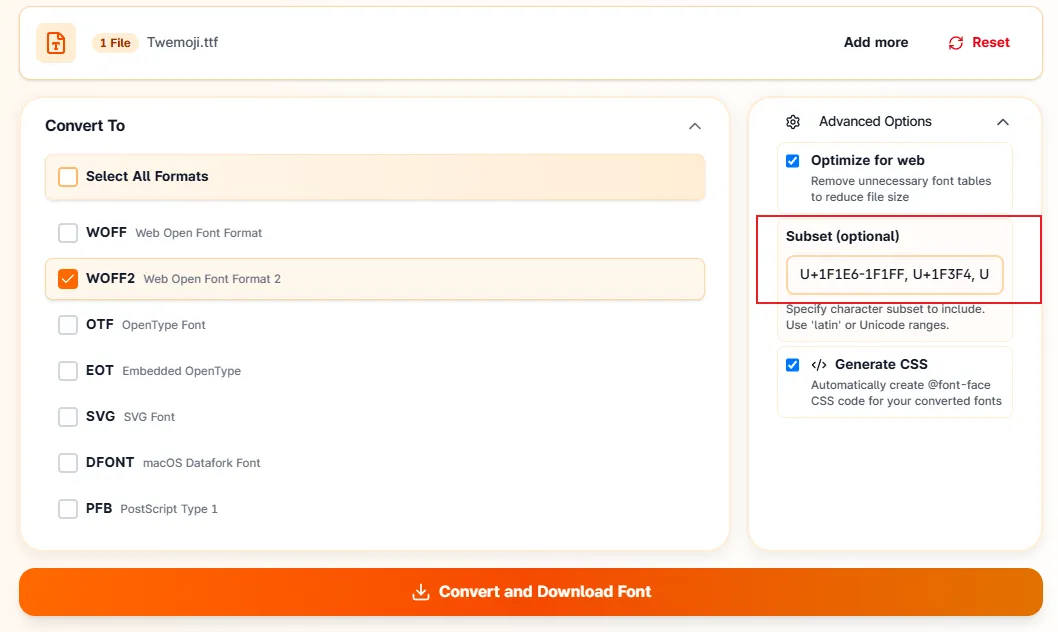The width and height of the screenshot is (1058, 632).
Task: Enable the WOFF format checkbox
Action: click(67, 233)
